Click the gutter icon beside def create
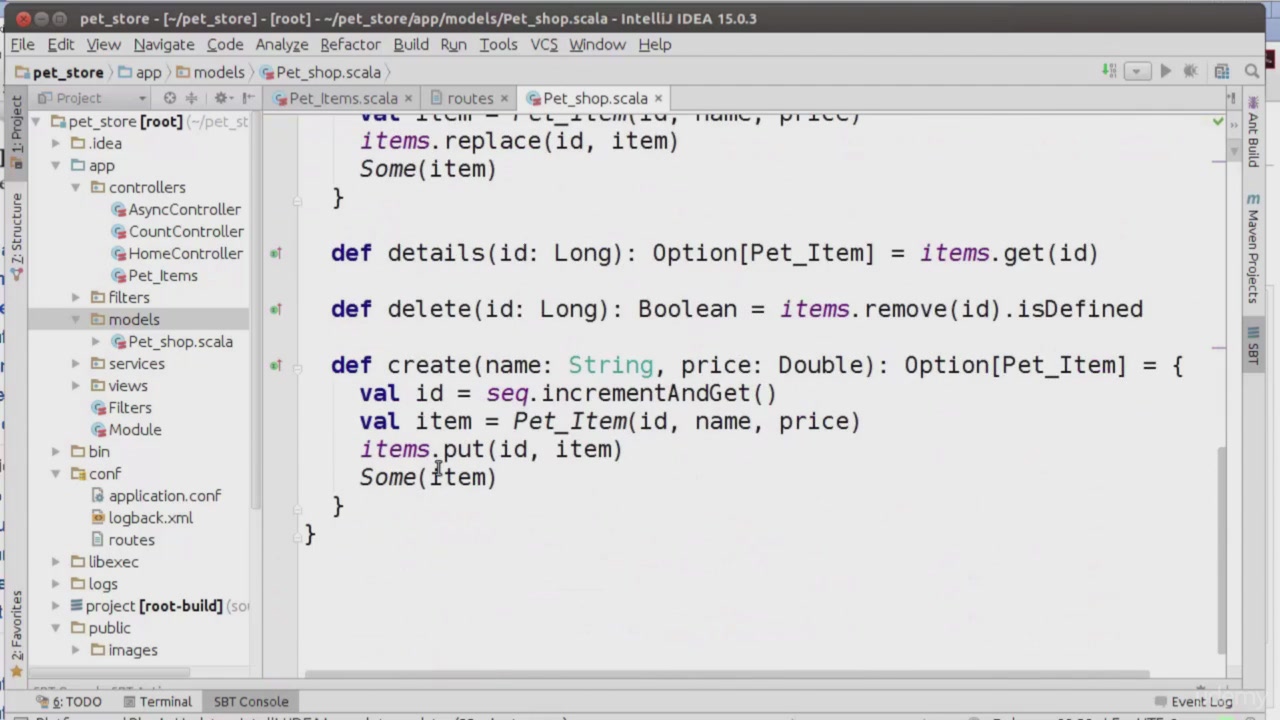1280x720 pixels. 275,365
